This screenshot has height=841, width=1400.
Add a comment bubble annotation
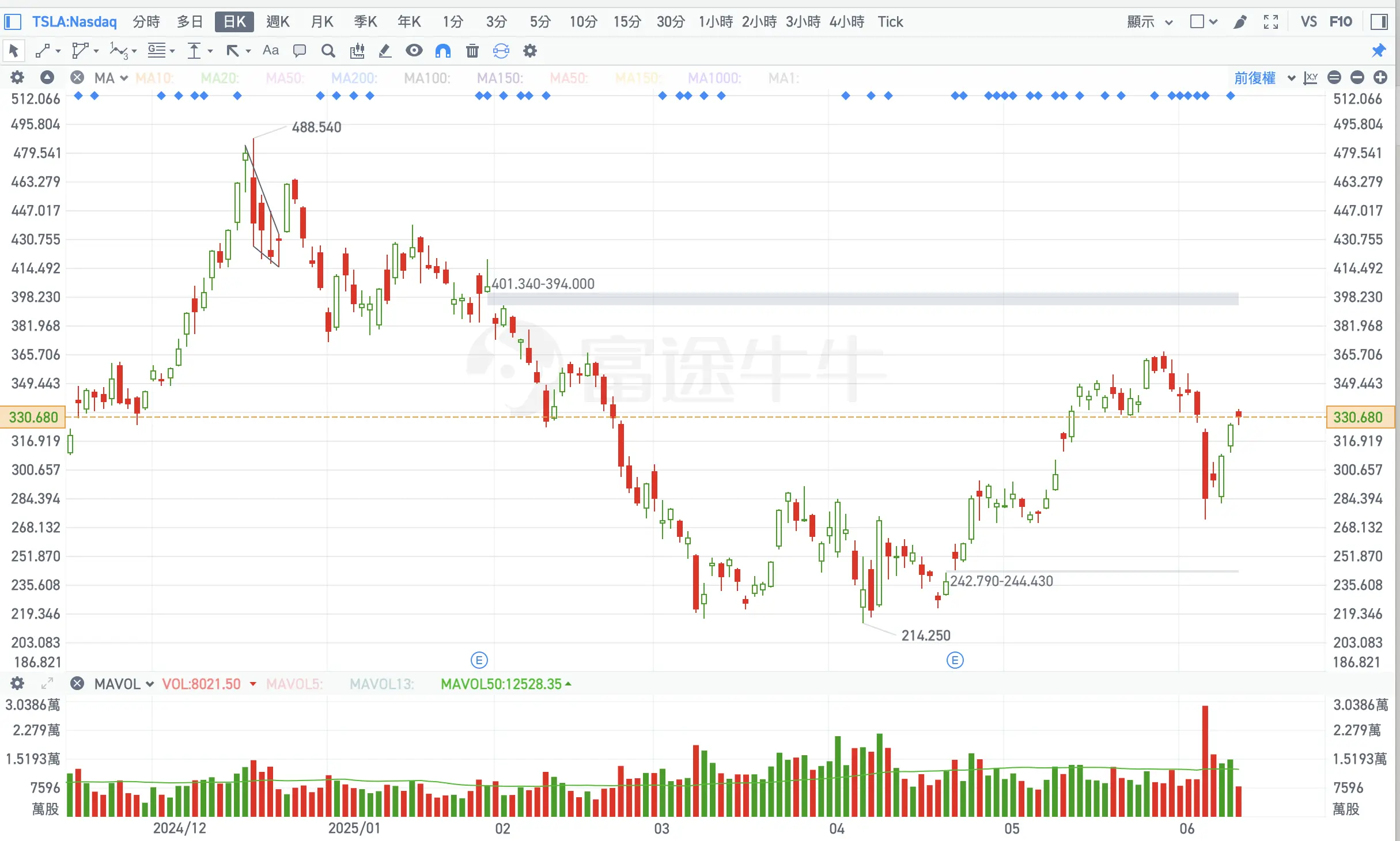click(x=300, y=51)
